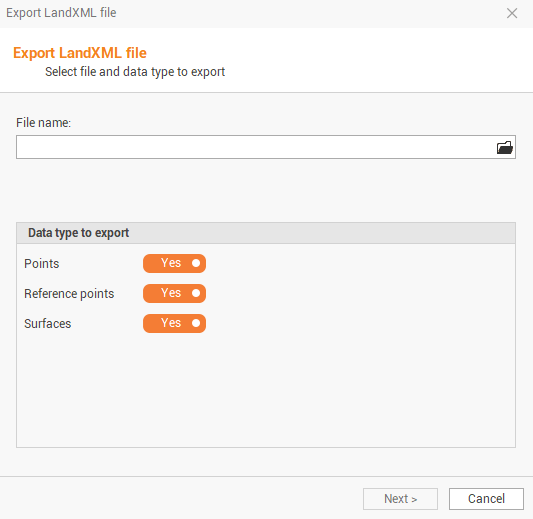The image size is (533, 519).
Task: Turn off the Surfaces export toggle
Action: (174, 323)
